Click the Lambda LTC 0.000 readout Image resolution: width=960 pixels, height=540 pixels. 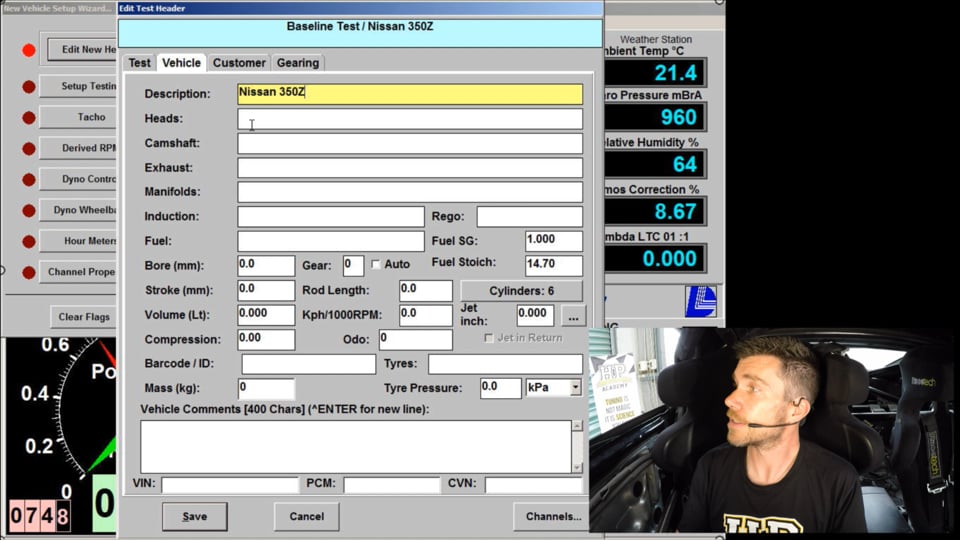tap(655, 258)
